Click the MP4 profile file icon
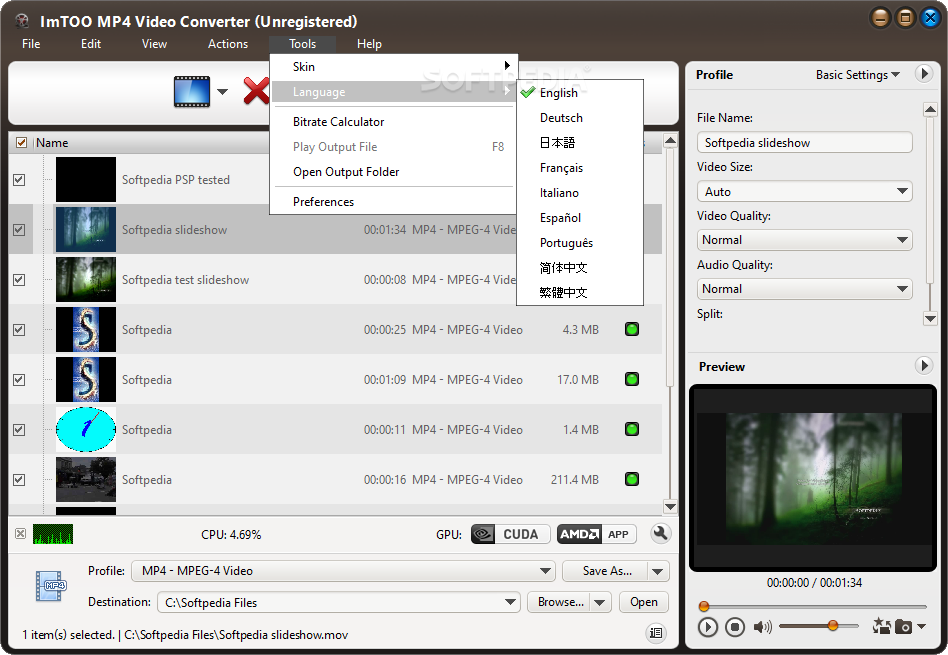This screenshot has height=655, width=948. (51, 586)
